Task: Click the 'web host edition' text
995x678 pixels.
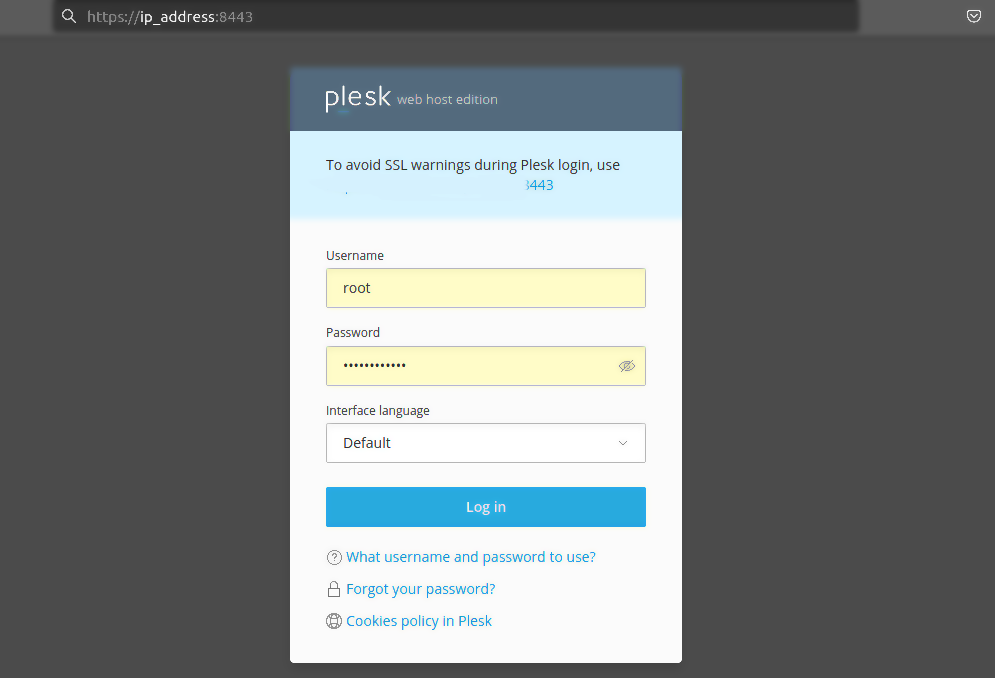Action: coord(447,100)
